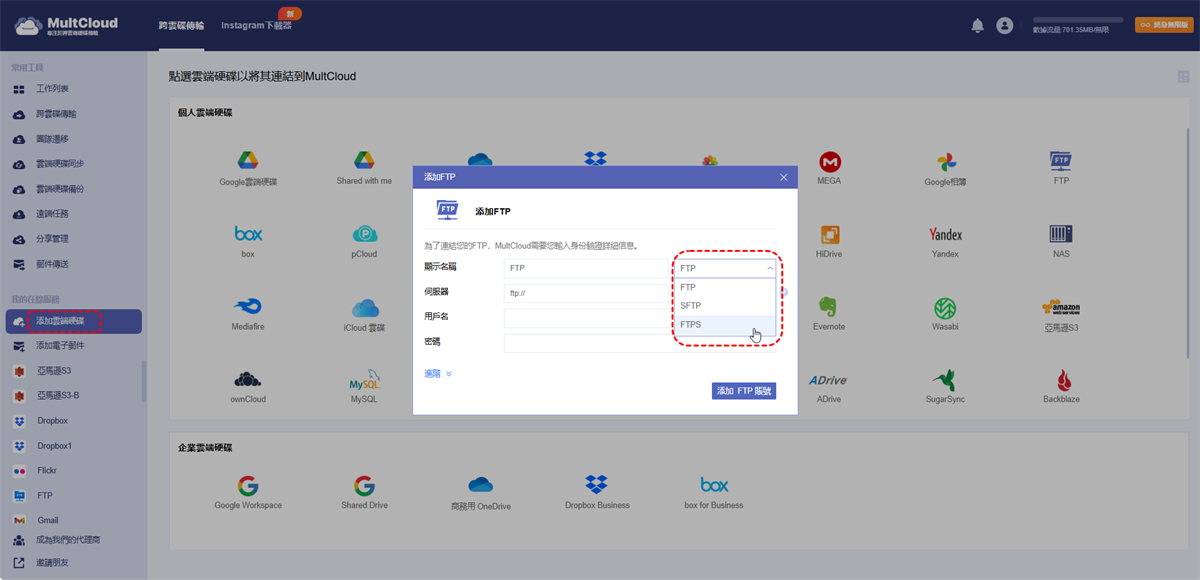Open the Google Workspace enterprise icon

[248, 486]
